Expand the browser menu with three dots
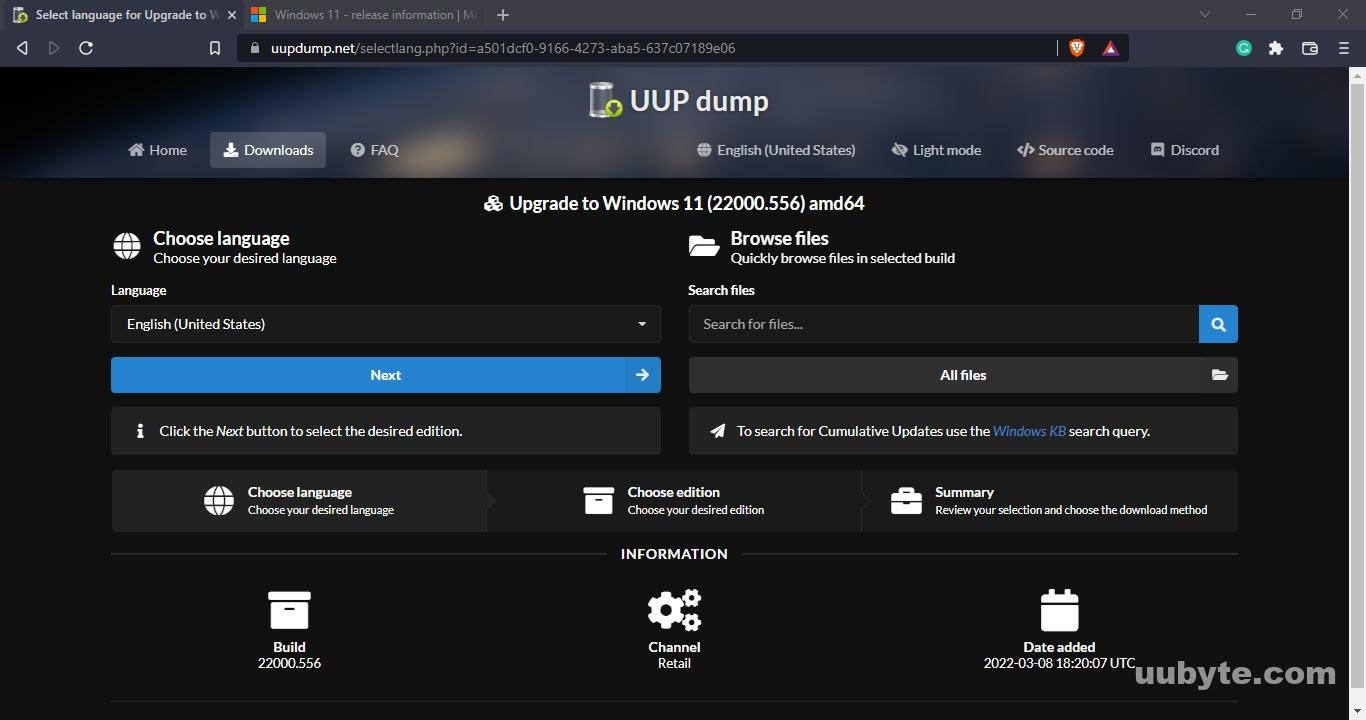This screenshot has height=720, width=1366. (1343, 47)
